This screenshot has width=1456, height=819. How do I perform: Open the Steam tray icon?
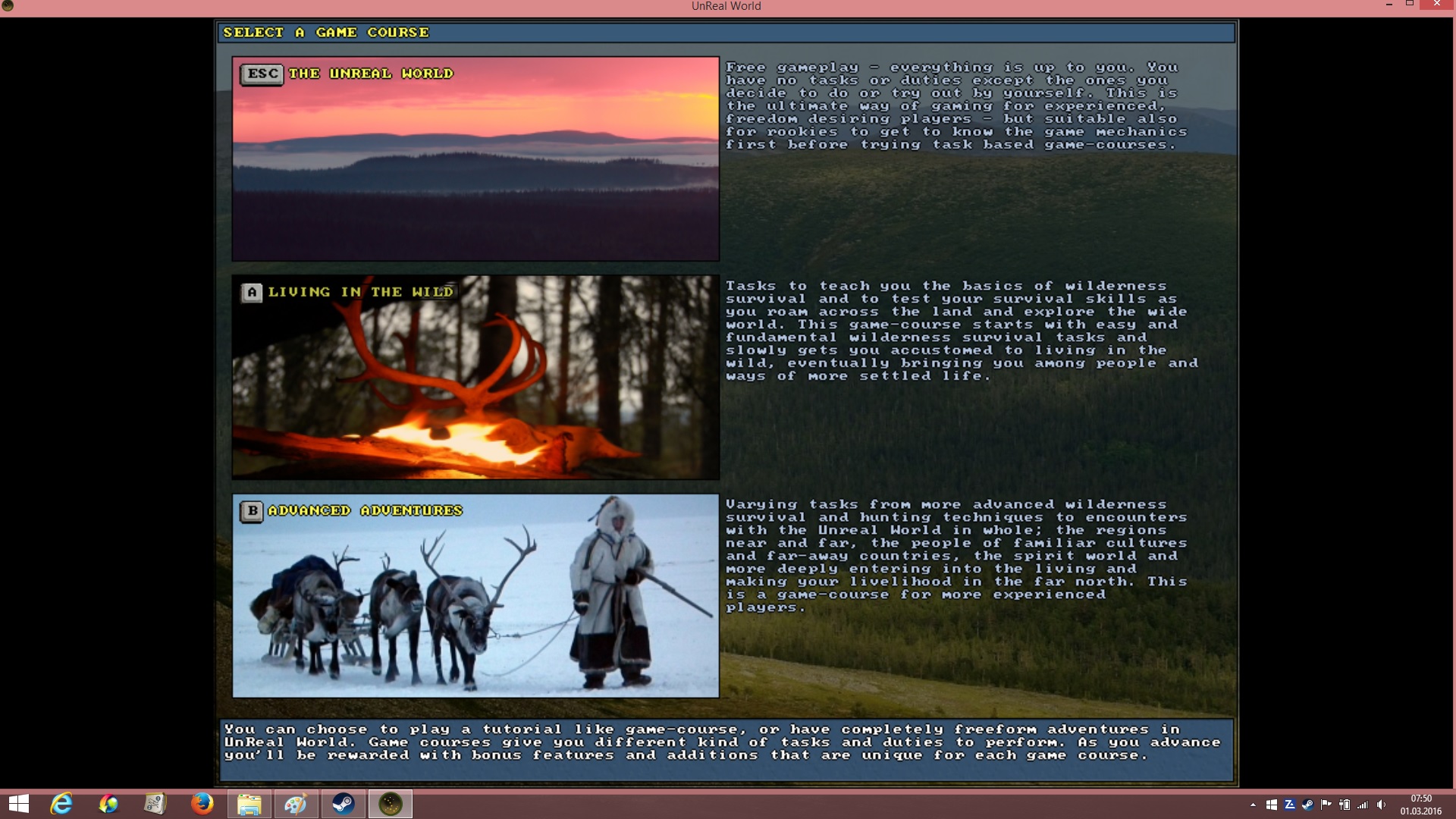pyautogui.click(x=1308, y=805)
